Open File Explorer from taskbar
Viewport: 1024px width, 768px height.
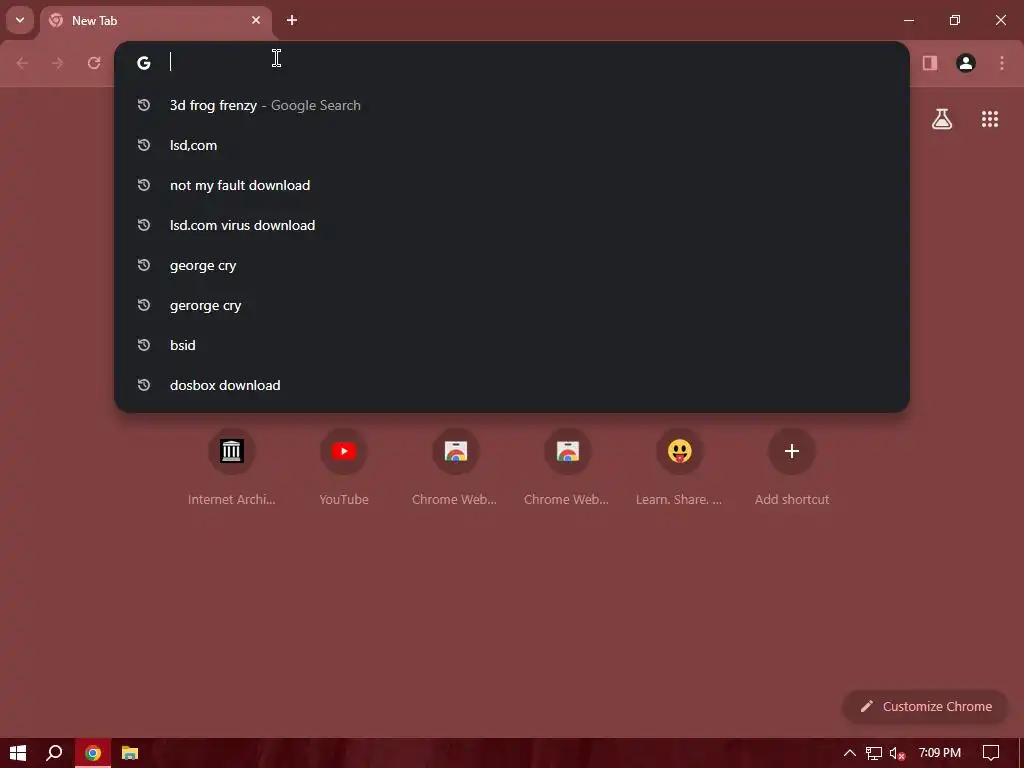click(x=130, y=753)
